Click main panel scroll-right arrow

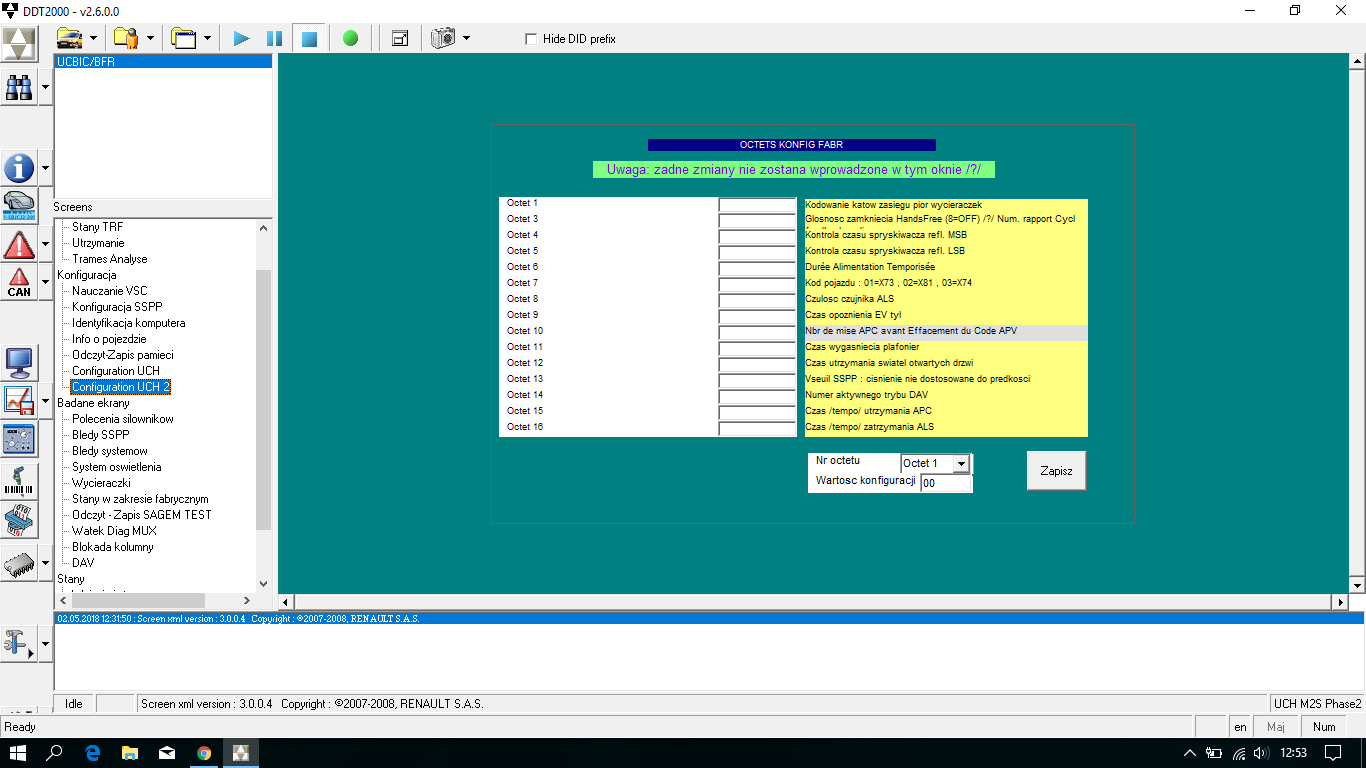coord(1340,602)
